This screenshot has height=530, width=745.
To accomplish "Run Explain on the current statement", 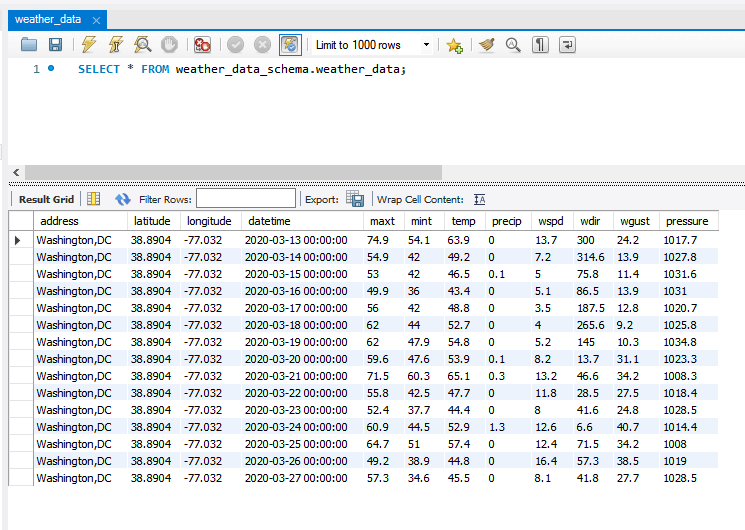I will tap(143, 45).
